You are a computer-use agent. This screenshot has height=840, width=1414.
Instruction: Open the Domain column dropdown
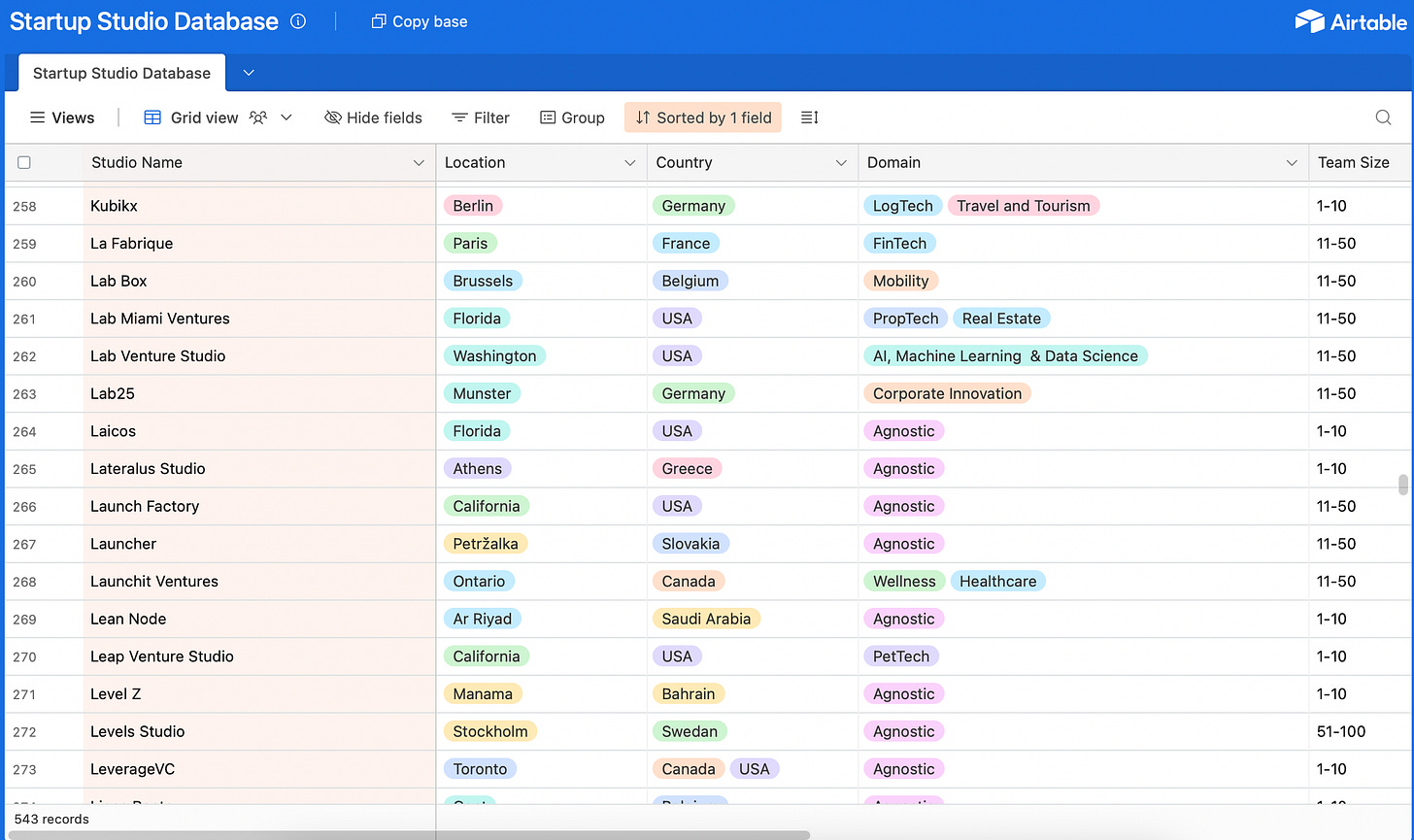(x=1292, y=163)
